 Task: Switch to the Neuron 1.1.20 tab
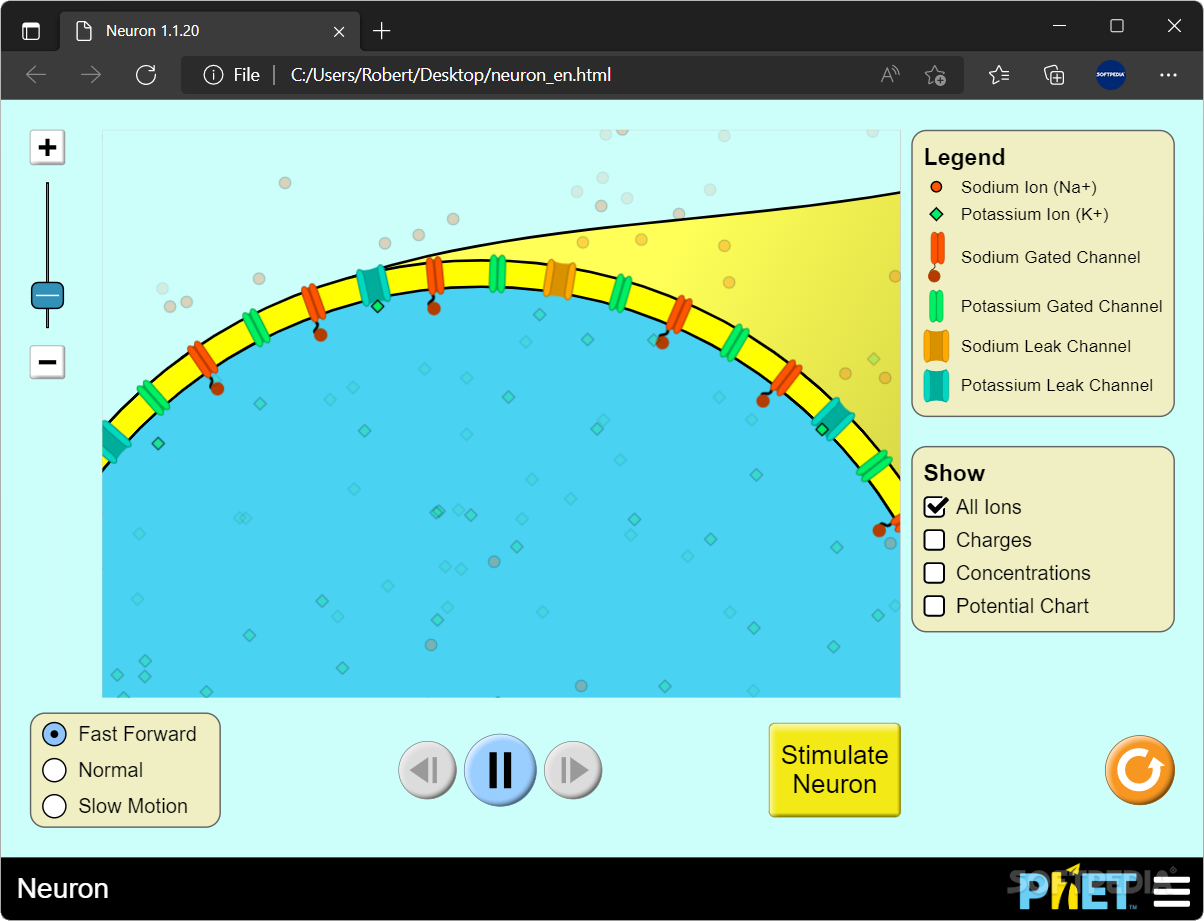pyautogui.click(x=210, y=31)
